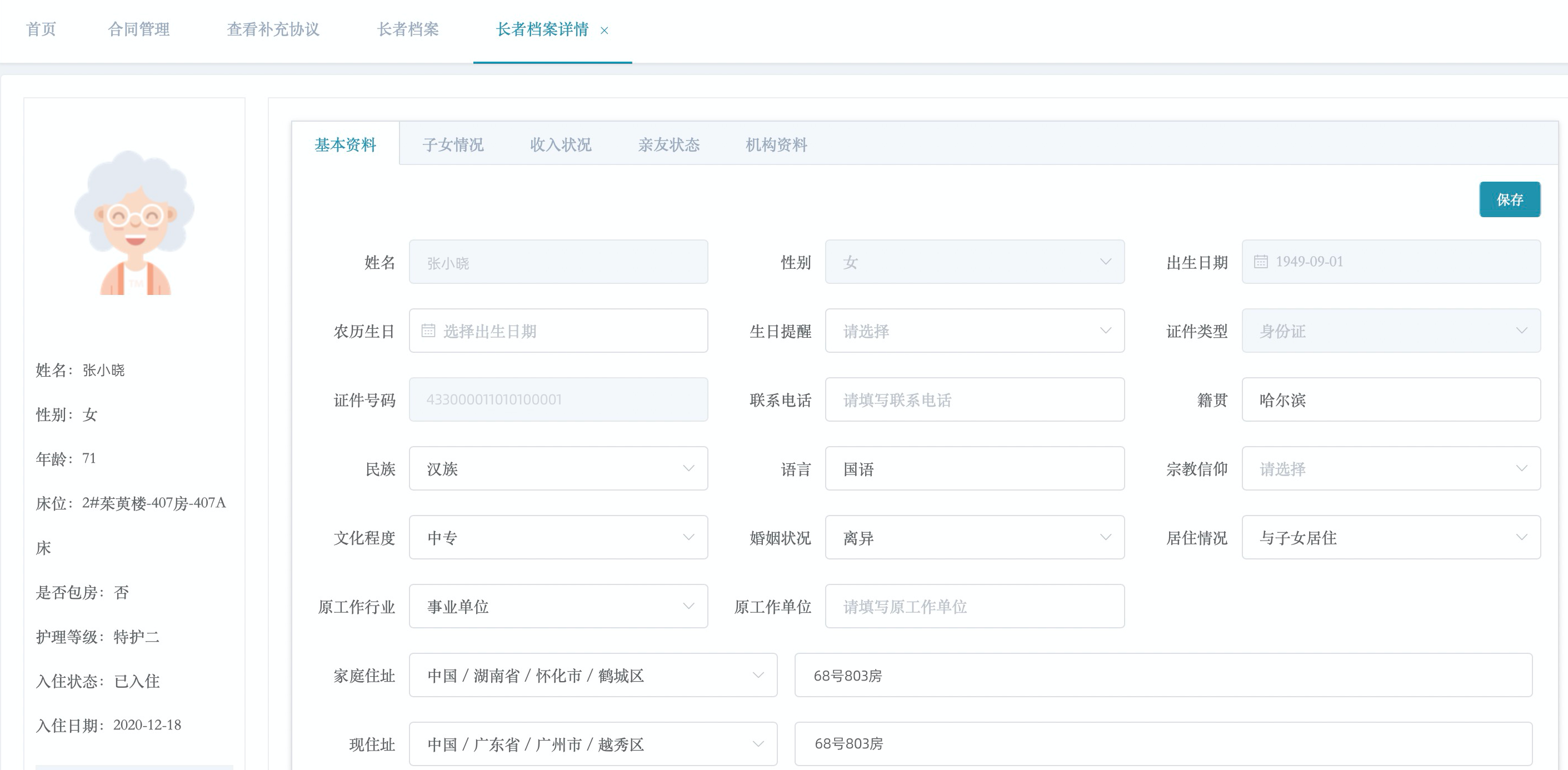The height and width of the screenshot is (770, 1568).
Task: Click the 是否包房: 否 text
Action: click(82, 592)
